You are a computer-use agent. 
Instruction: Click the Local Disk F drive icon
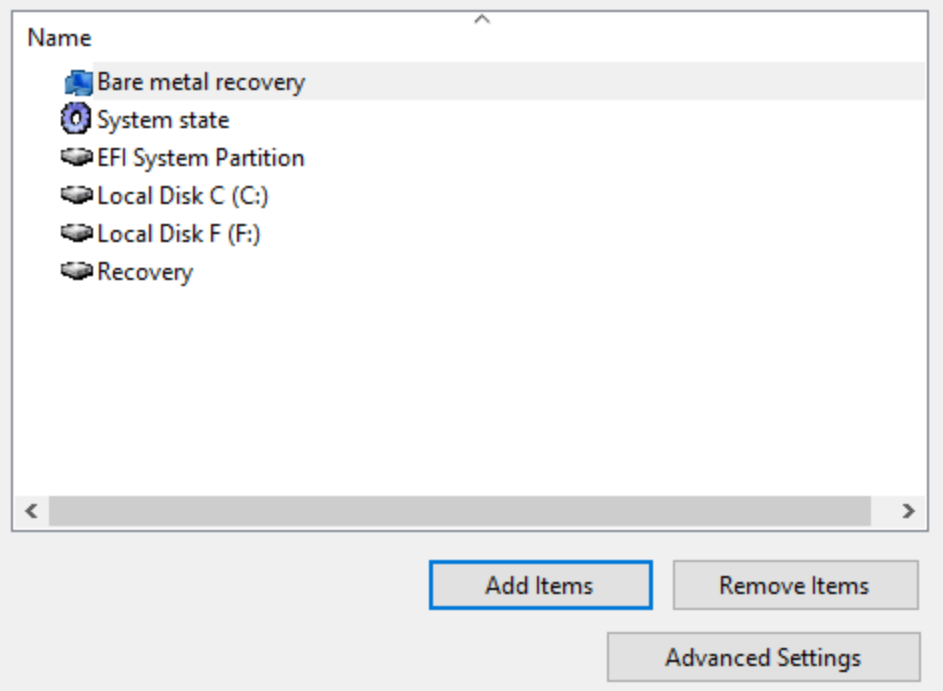[x=77, y=233]
